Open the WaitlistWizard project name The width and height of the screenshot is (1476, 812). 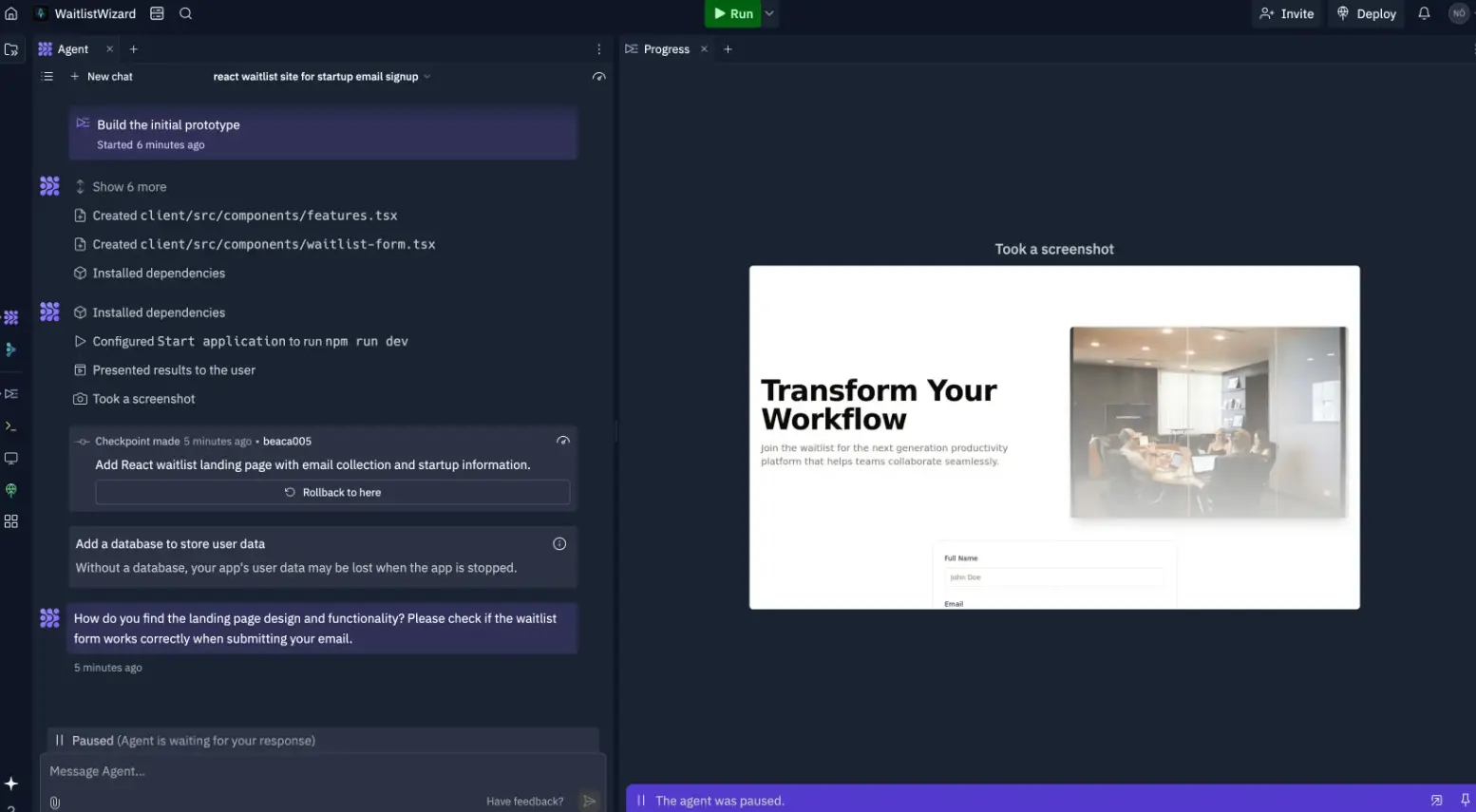[x=95, y=13]
